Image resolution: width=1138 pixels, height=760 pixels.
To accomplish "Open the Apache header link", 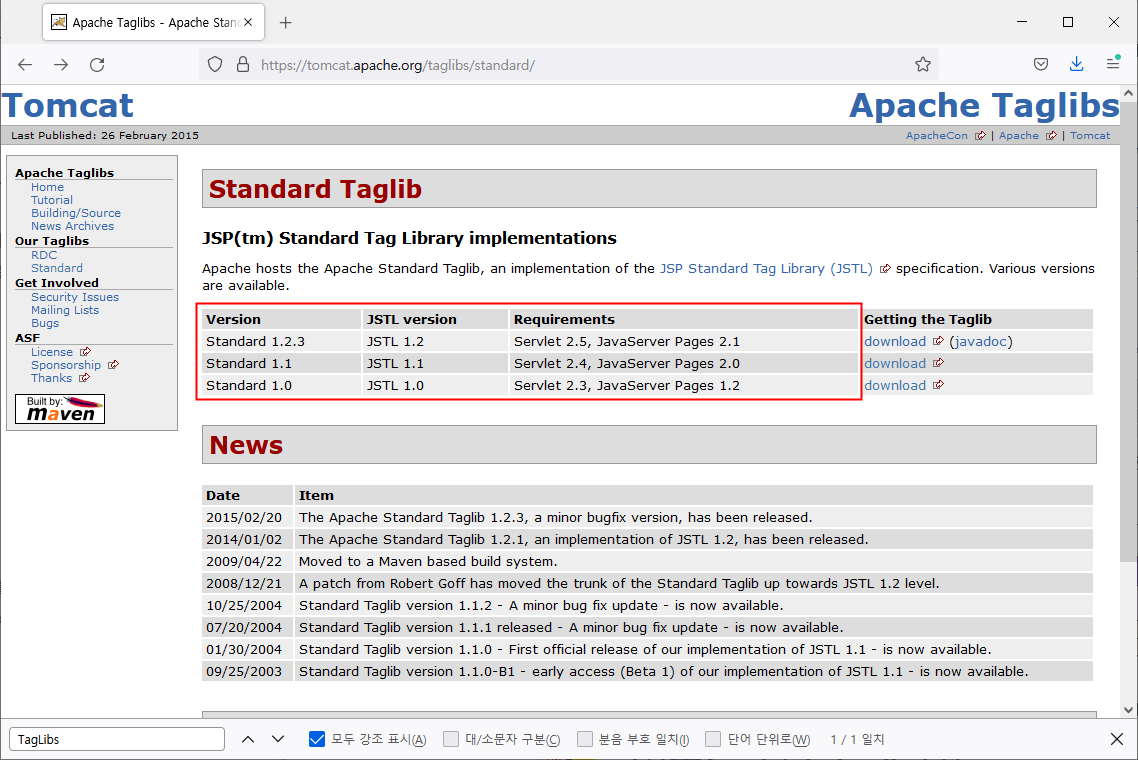I will (x=1018, y=136).
